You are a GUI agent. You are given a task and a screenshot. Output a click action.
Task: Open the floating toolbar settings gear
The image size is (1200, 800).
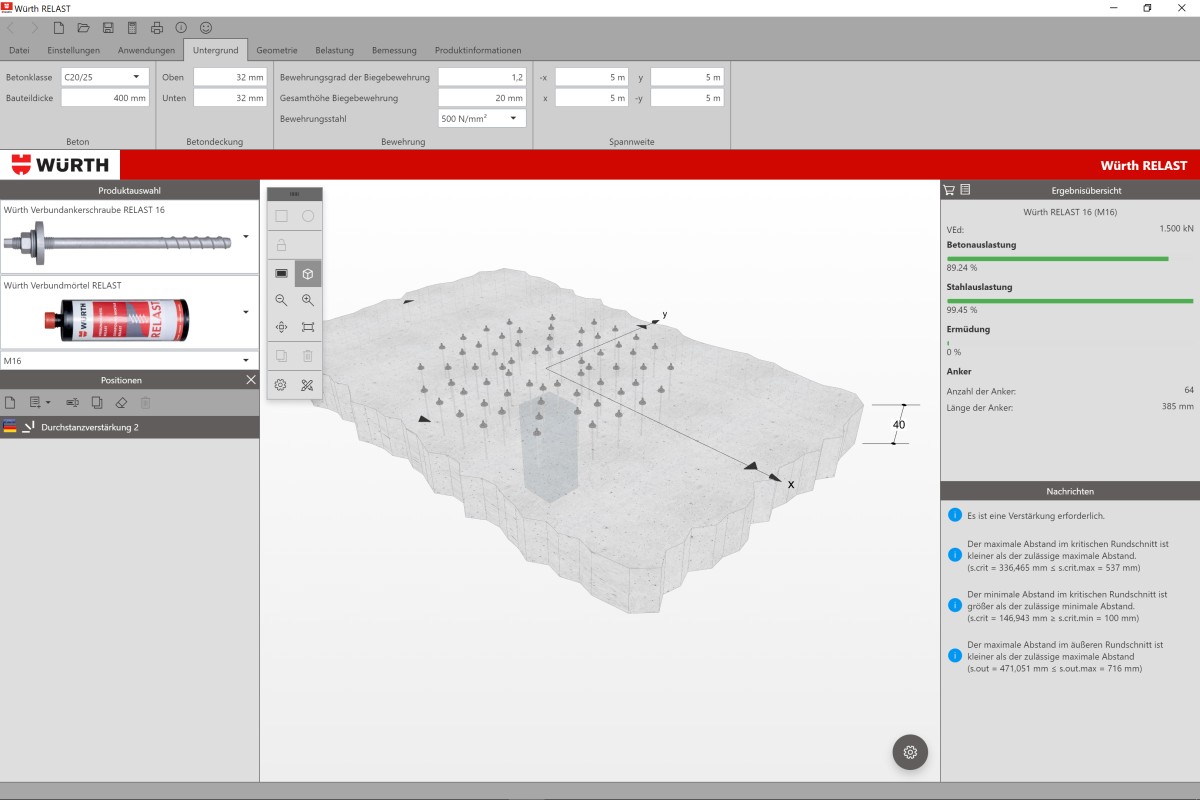click(281, 385)
